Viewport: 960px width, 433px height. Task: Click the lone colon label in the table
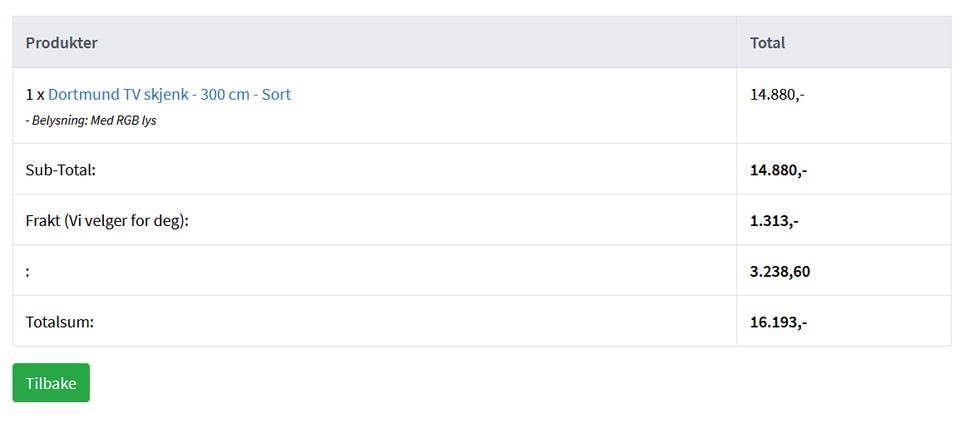tap(28, 272)
